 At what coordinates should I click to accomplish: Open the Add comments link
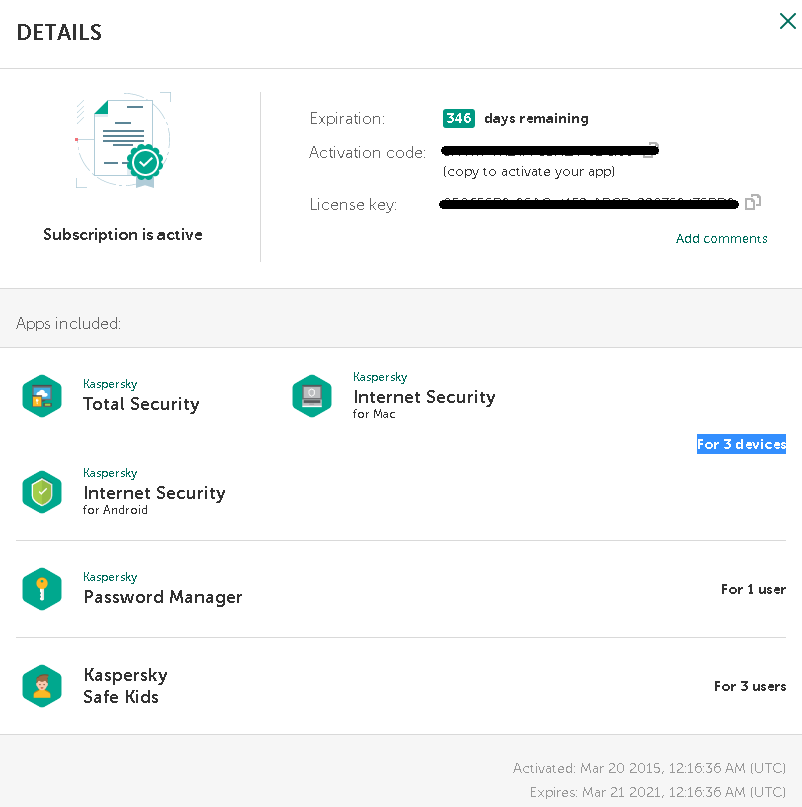point(721,238)
